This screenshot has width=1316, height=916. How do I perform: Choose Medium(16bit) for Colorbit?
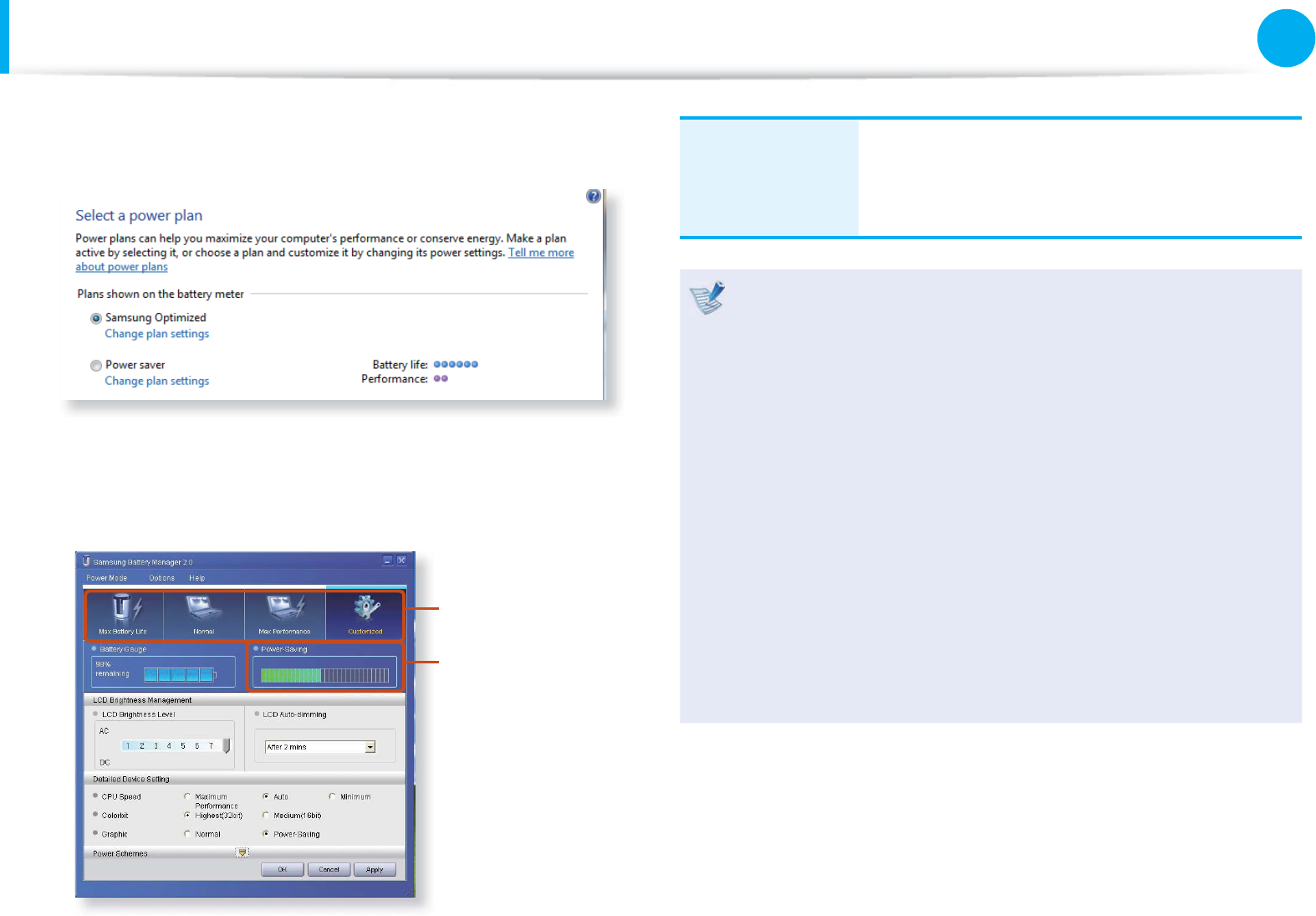pos(266,815)
